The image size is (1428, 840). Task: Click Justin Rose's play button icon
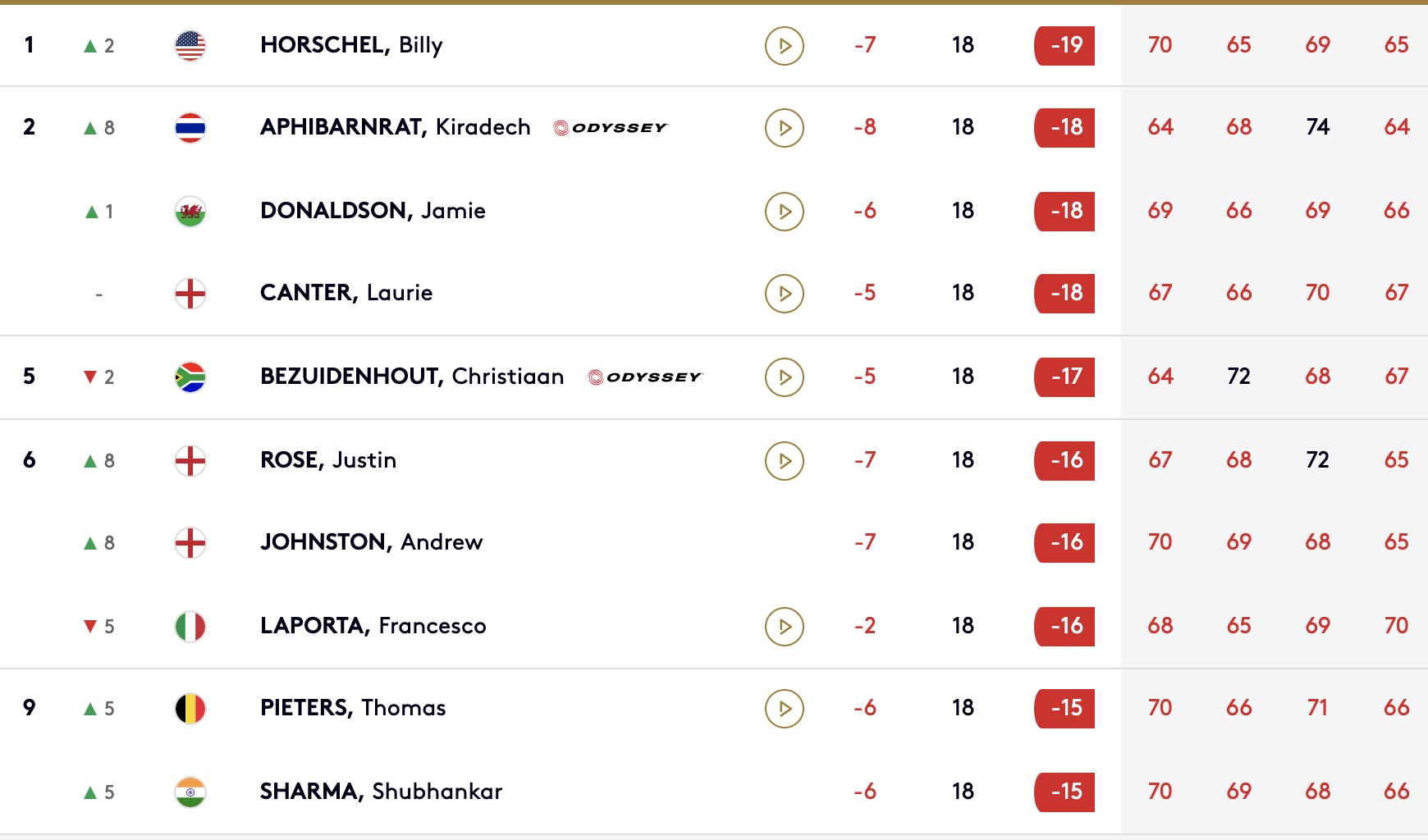(784, 461)
